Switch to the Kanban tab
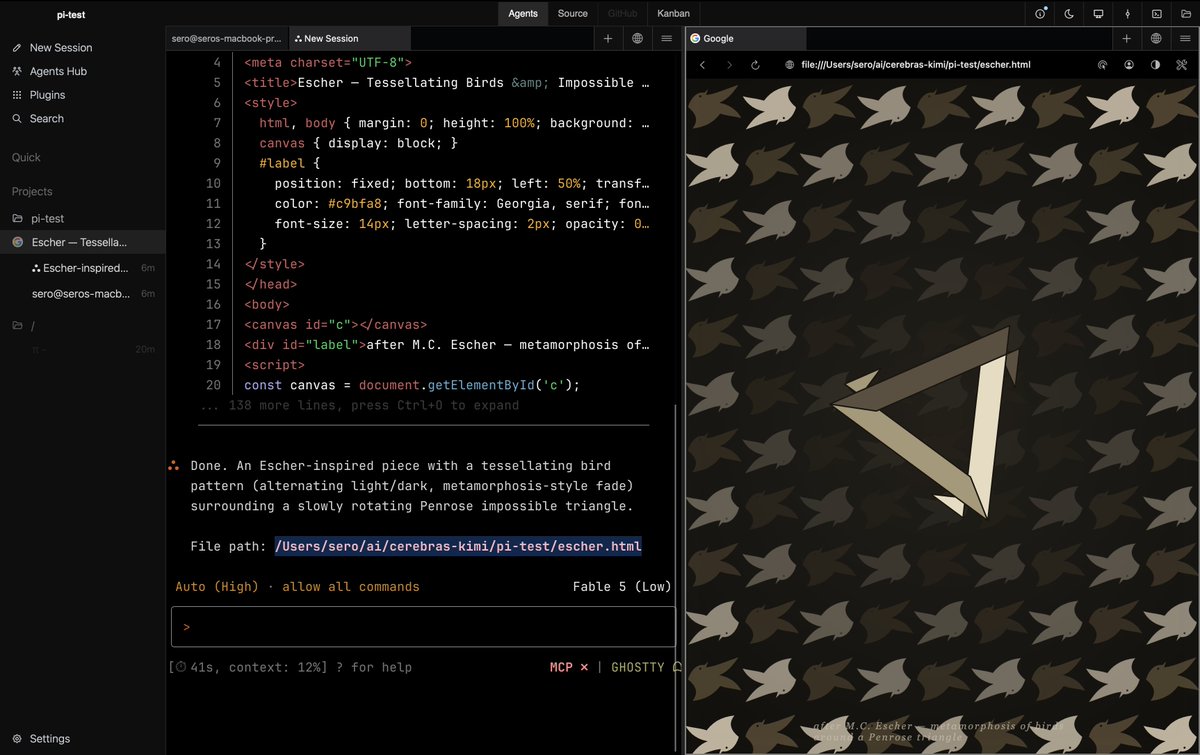1200x755 pixels. coord(673,13)
